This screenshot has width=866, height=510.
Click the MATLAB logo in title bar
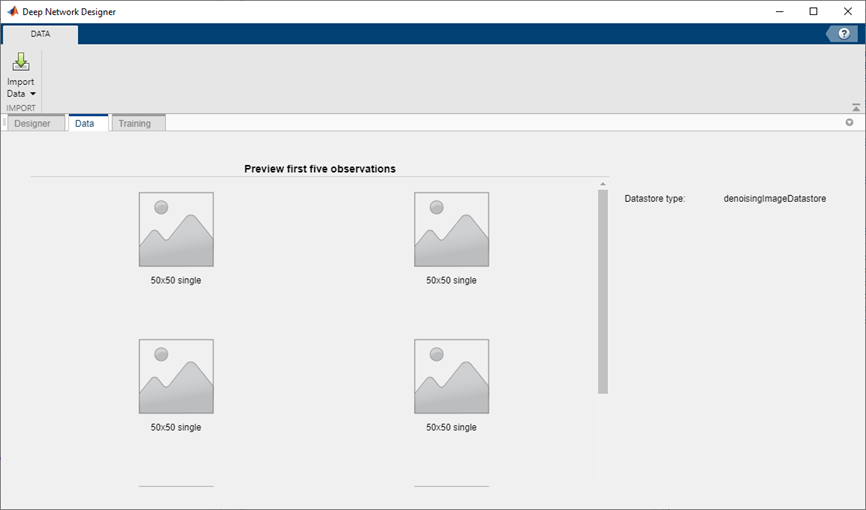click(x=12, y=11)
